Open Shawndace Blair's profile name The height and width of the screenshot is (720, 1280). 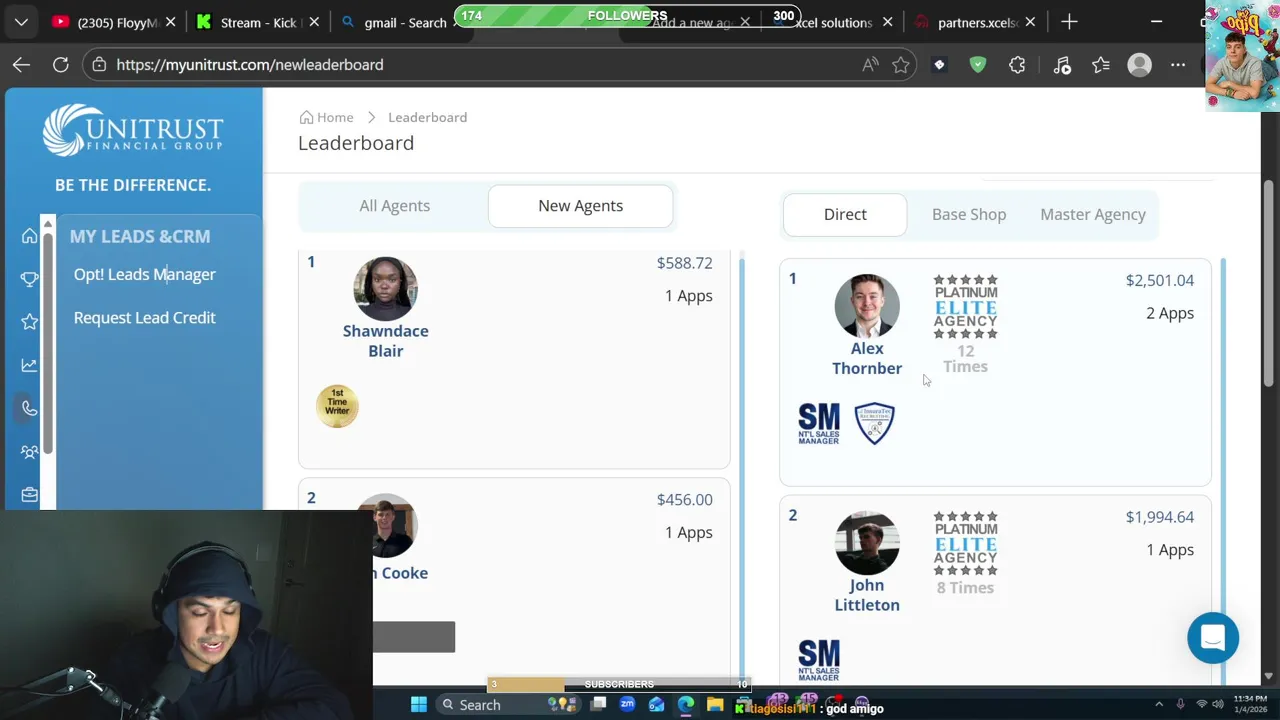[385, 341]
